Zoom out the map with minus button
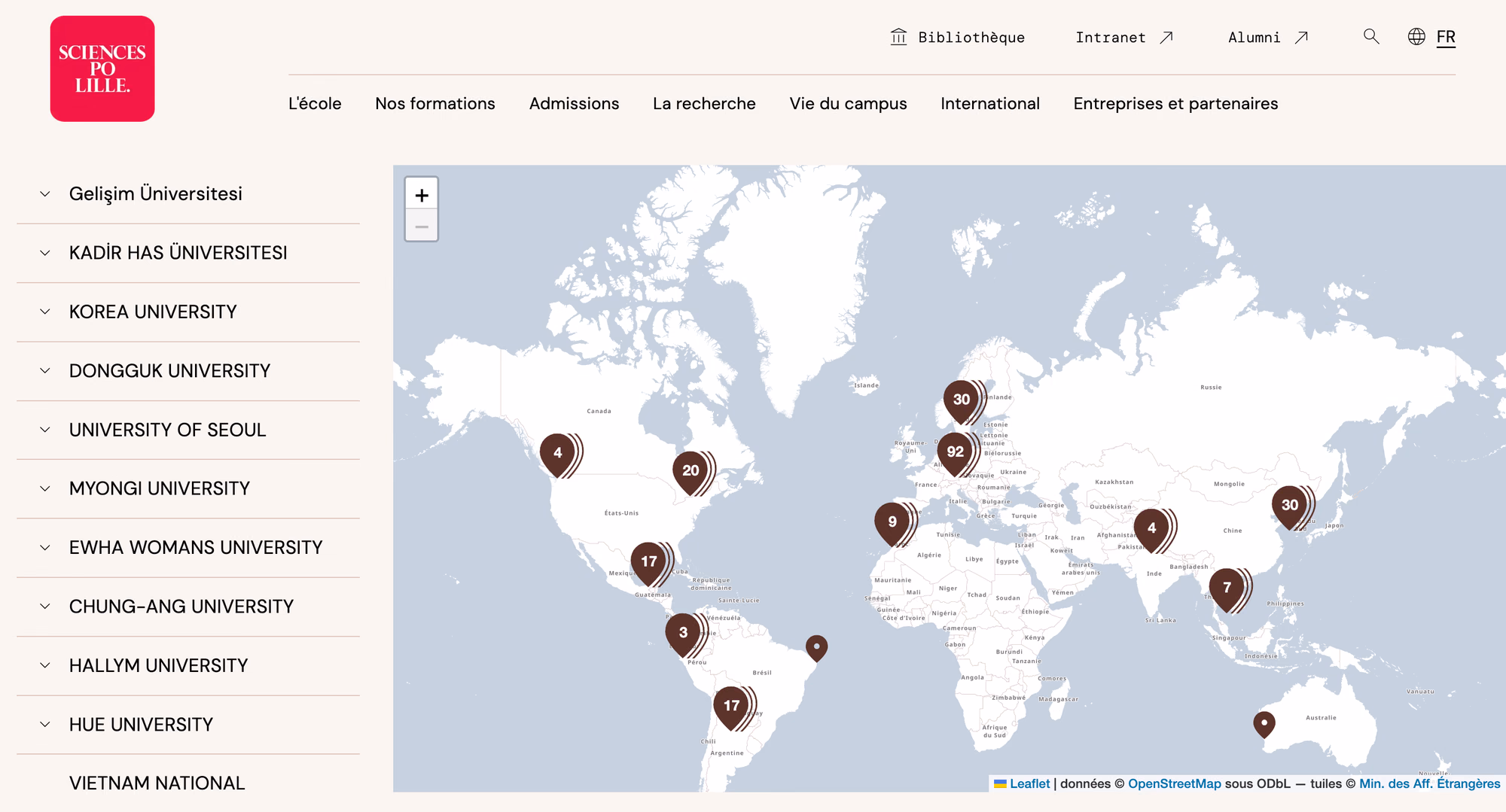Image resolution: width=1506 pixels, height=812 pixels. (422, 226)
